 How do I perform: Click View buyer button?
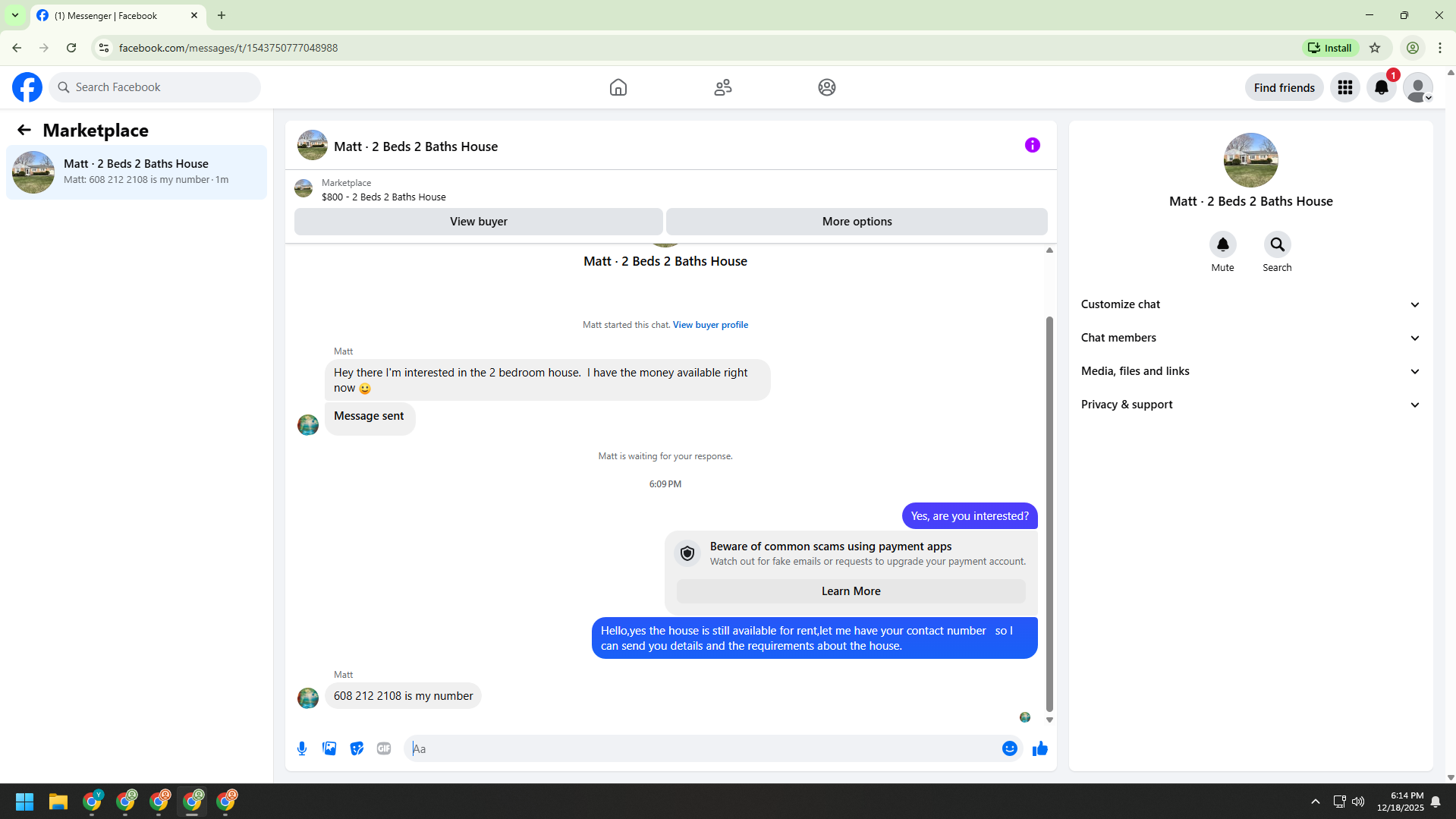479,222
